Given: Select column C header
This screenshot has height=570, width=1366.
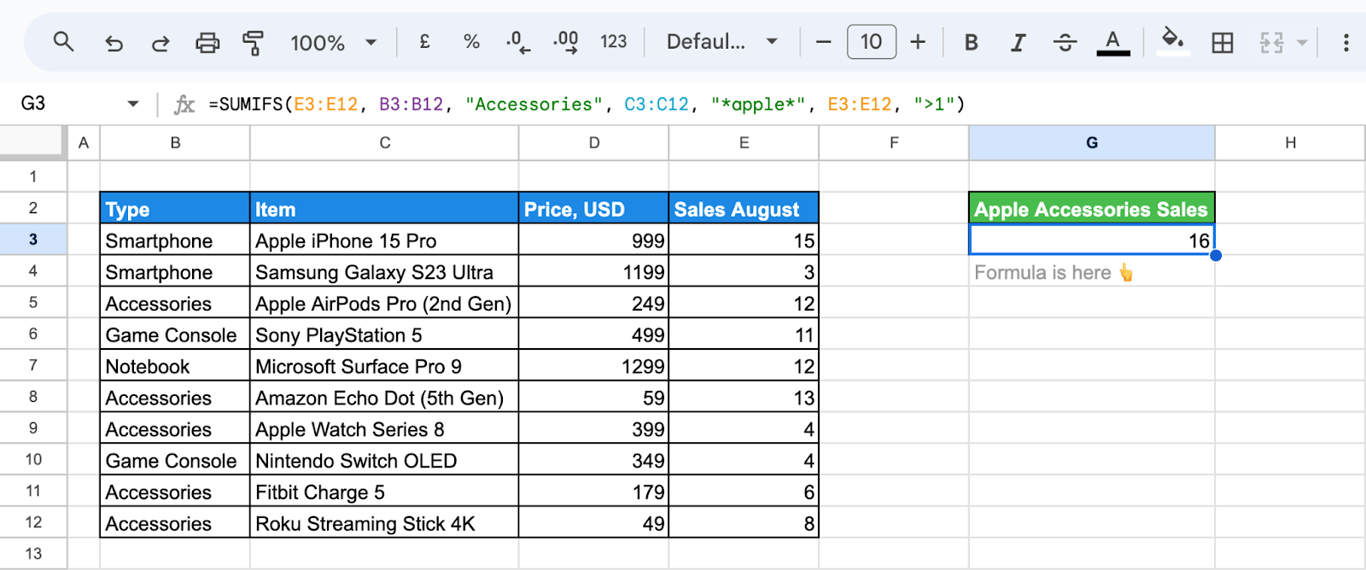Looking at the screenshot, I should [385, 143].
